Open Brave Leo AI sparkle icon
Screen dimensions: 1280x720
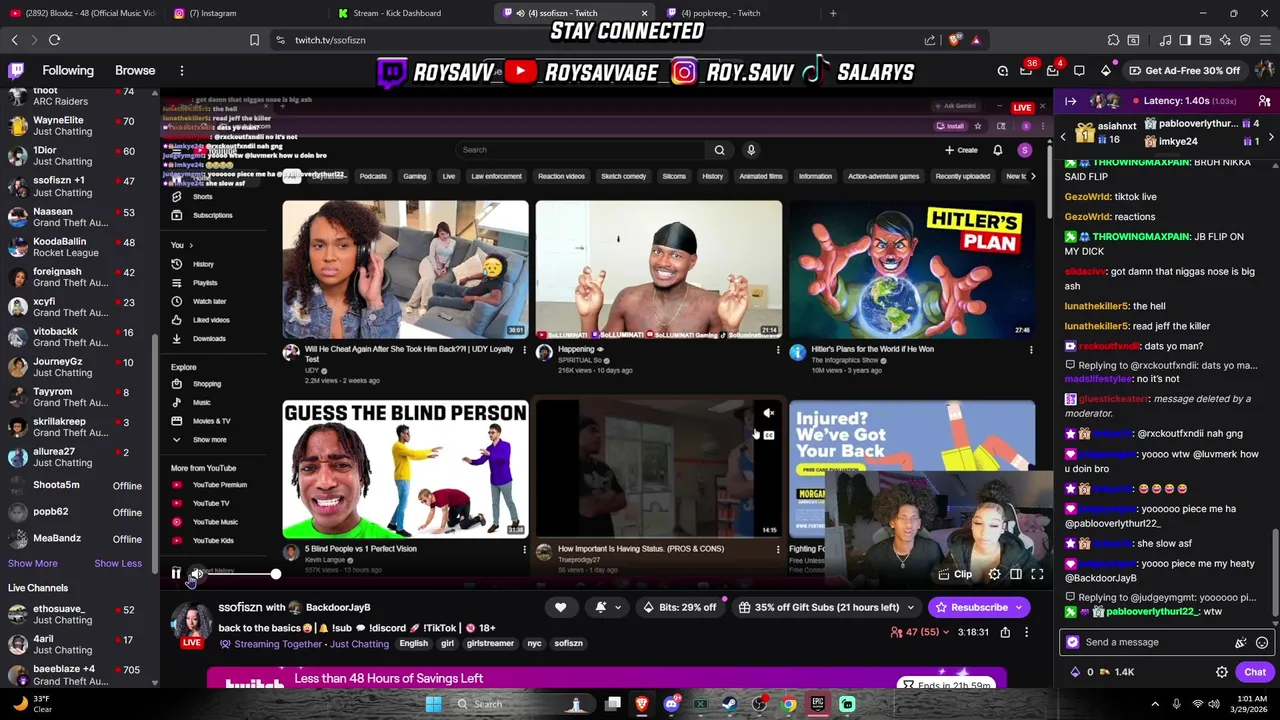click(x=1225, y=40)
